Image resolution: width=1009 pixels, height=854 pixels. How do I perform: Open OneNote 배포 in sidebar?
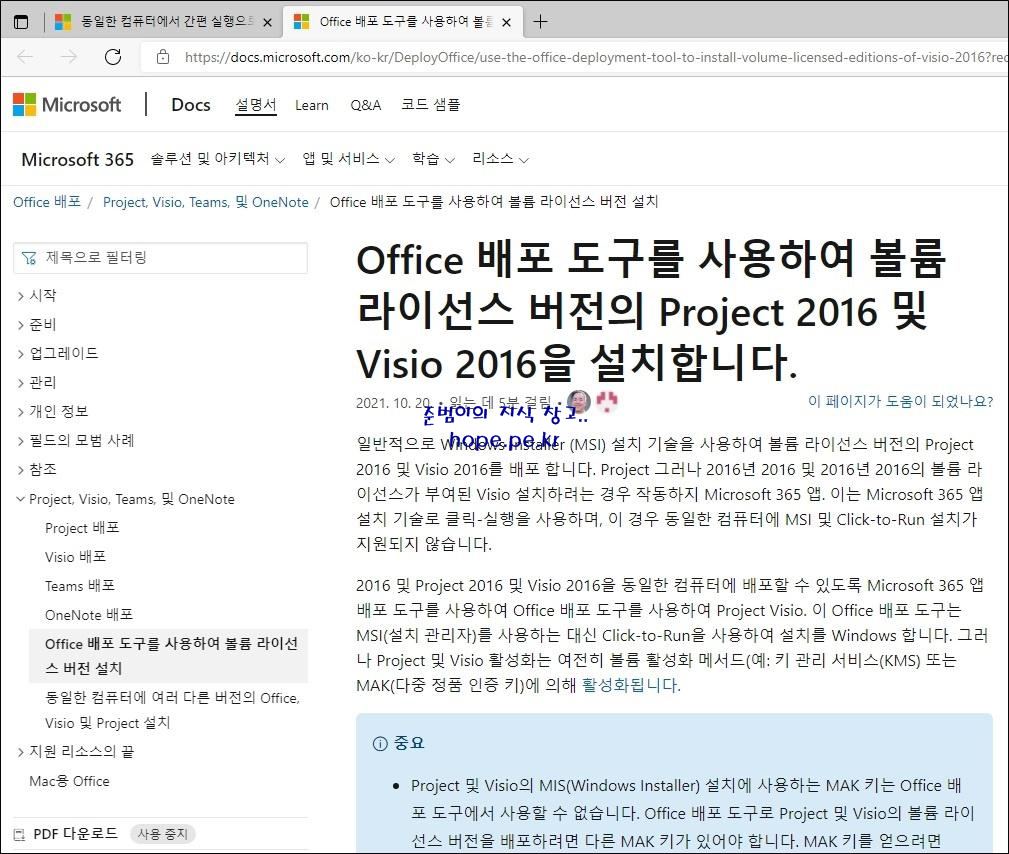(89, 615)
